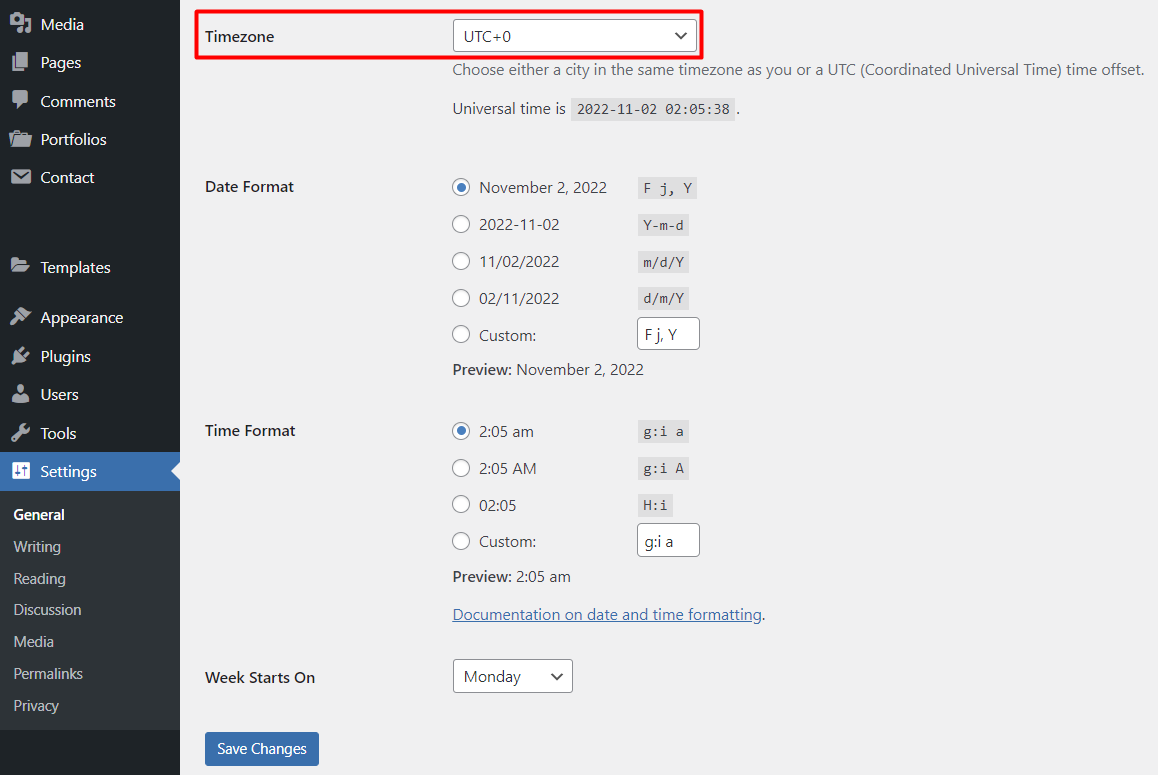Choose the 2:05 AM time format
Image resolution: width=1158 pixels, height=775 pixels.
(461, 468)
